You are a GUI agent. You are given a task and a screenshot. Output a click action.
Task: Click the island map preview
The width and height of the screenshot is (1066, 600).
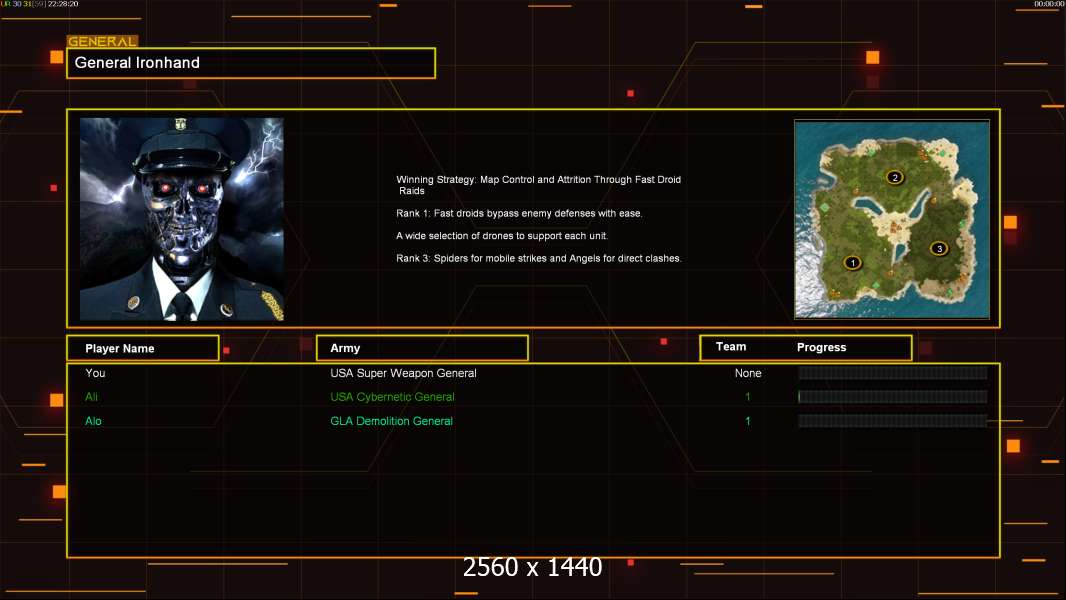pos(892,219)
